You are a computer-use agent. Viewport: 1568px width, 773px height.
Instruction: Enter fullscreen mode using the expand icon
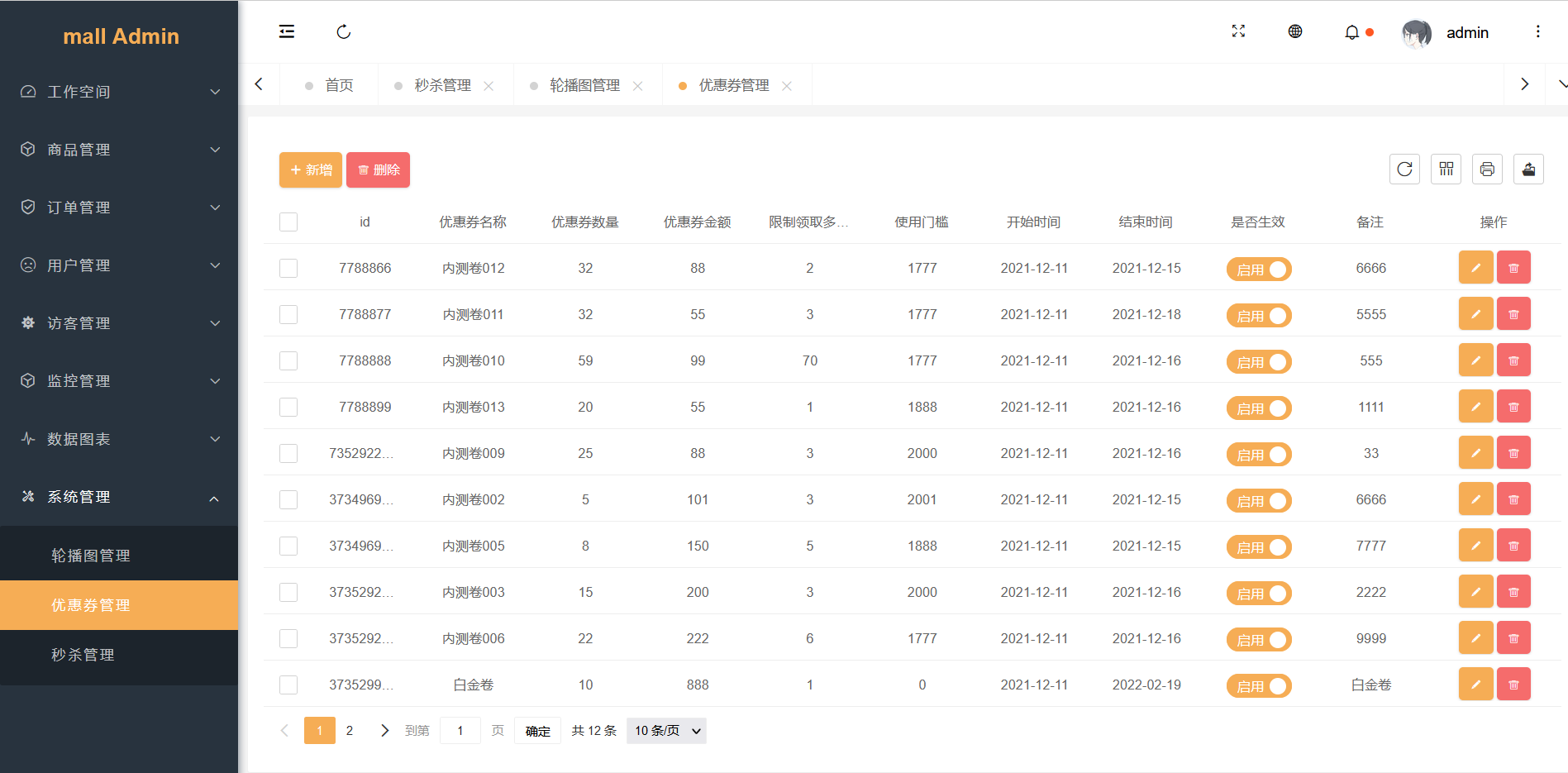pos(1238,31)
